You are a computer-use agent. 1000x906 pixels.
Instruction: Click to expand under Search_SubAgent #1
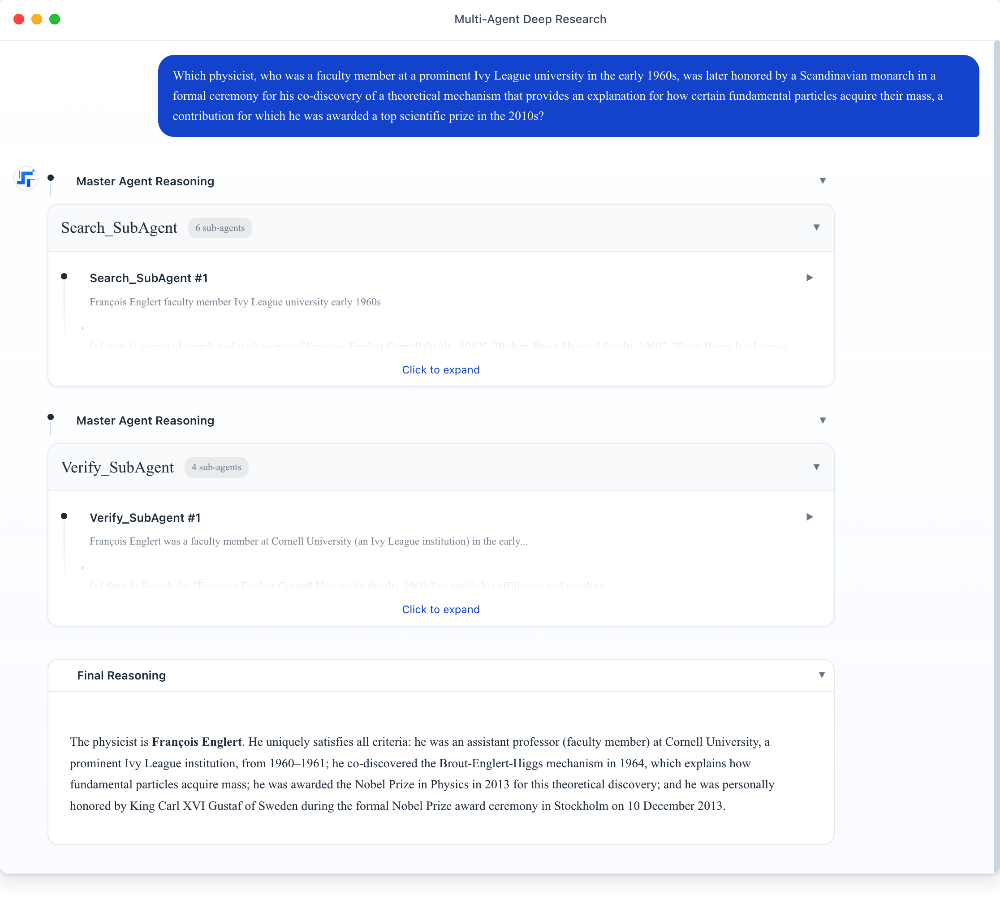440,370
